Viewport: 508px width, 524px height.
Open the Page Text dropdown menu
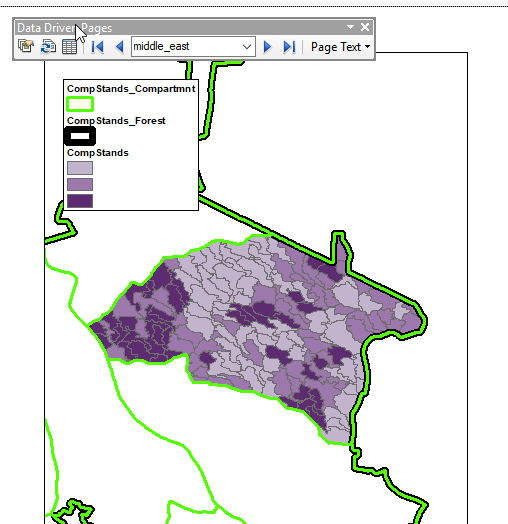coord(340,47)
